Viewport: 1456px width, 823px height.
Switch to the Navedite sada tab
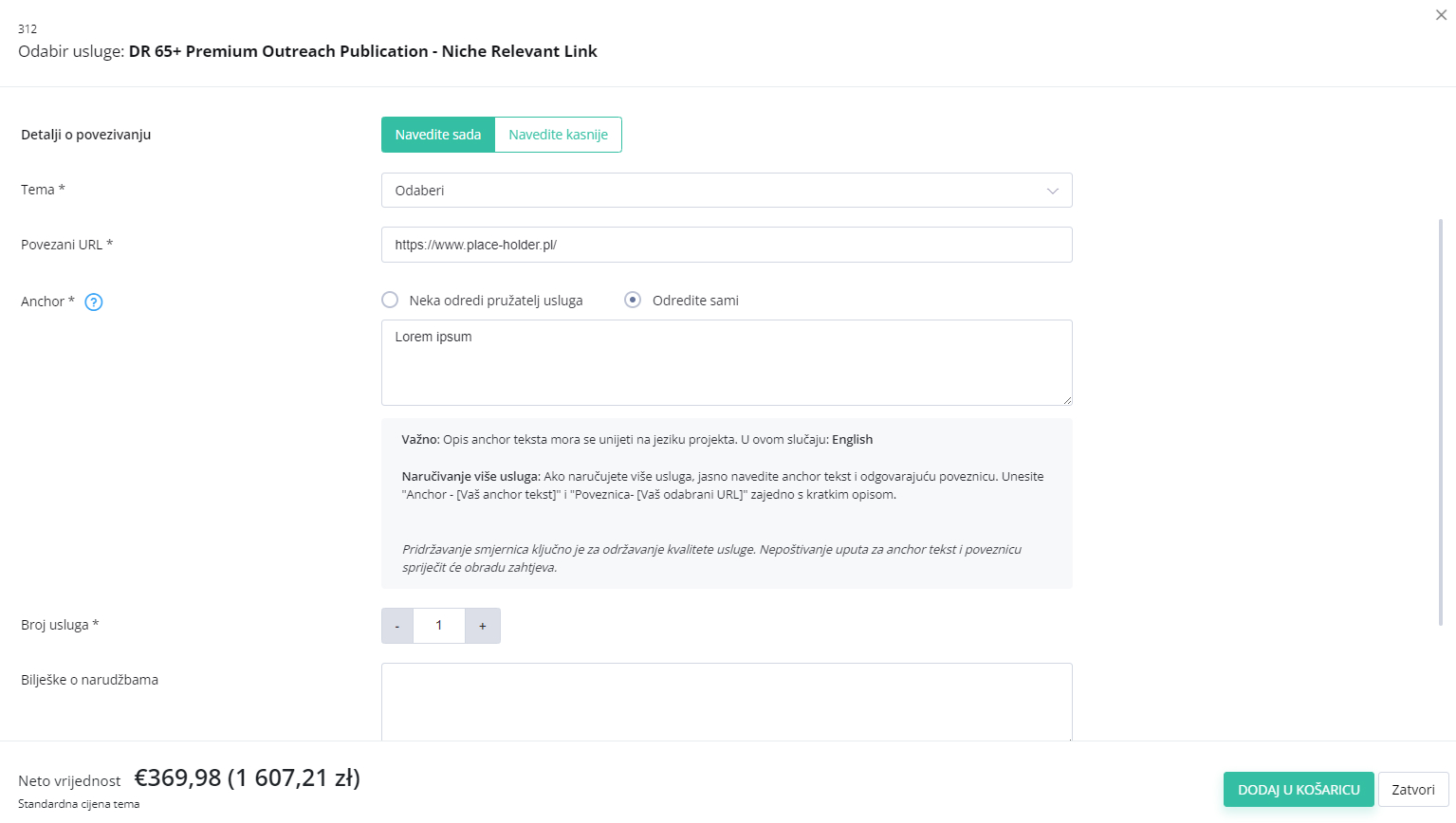click(438, 135)
